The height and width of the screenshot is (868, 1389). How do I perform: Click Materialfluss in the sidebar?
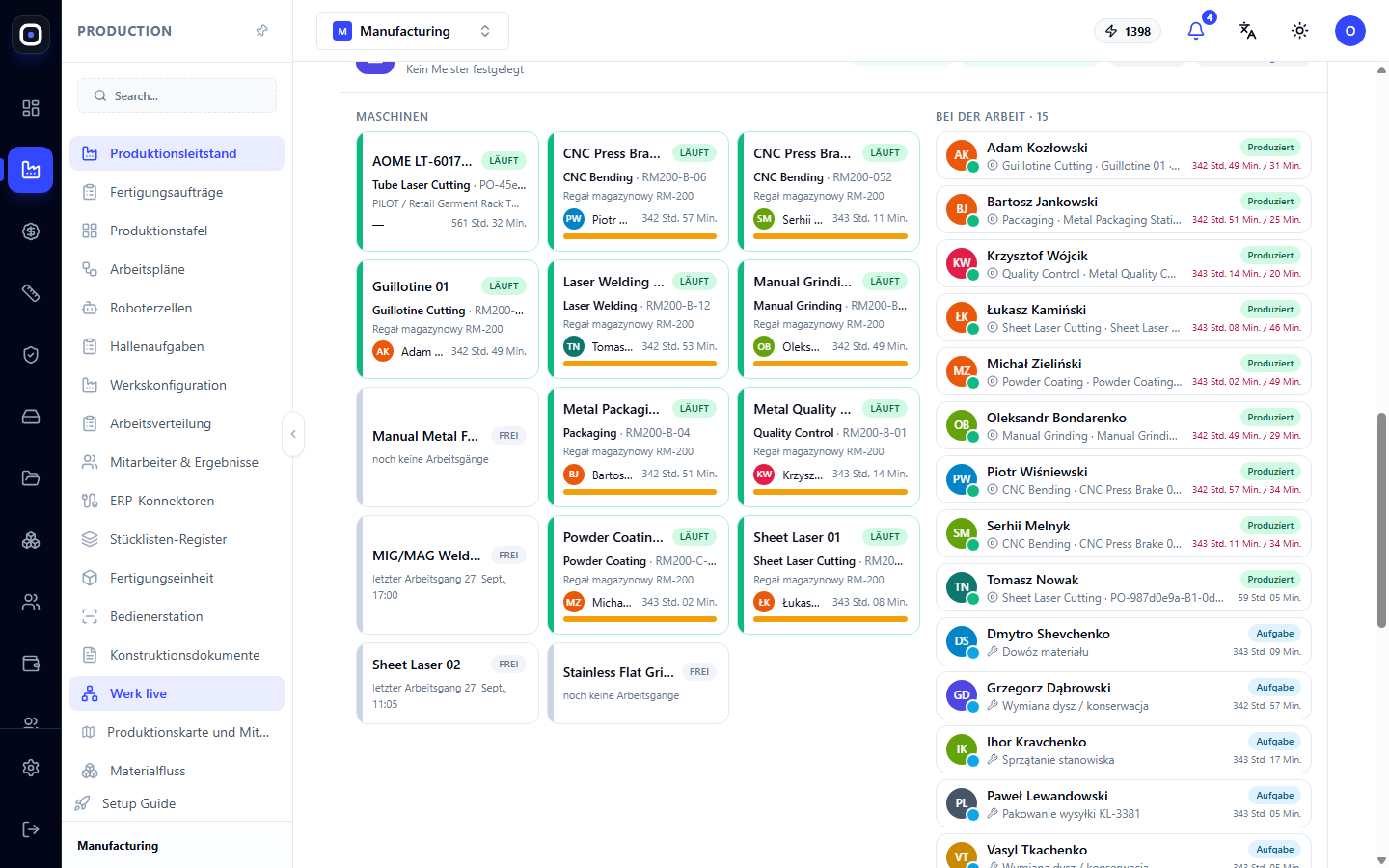click(x=177, y=771)
